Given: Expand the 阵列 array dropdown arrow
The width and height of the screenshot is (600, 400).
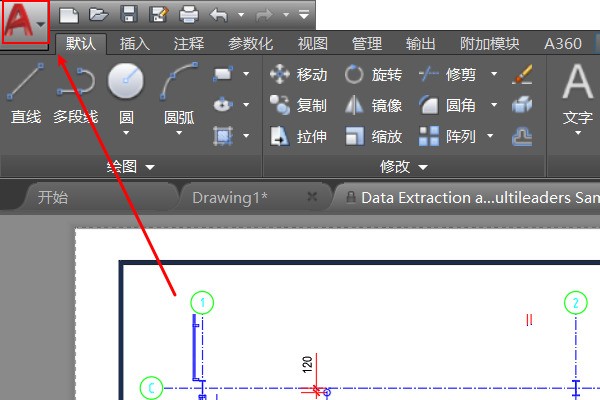Looking at the screenshot, I should [x=490, y=136].
